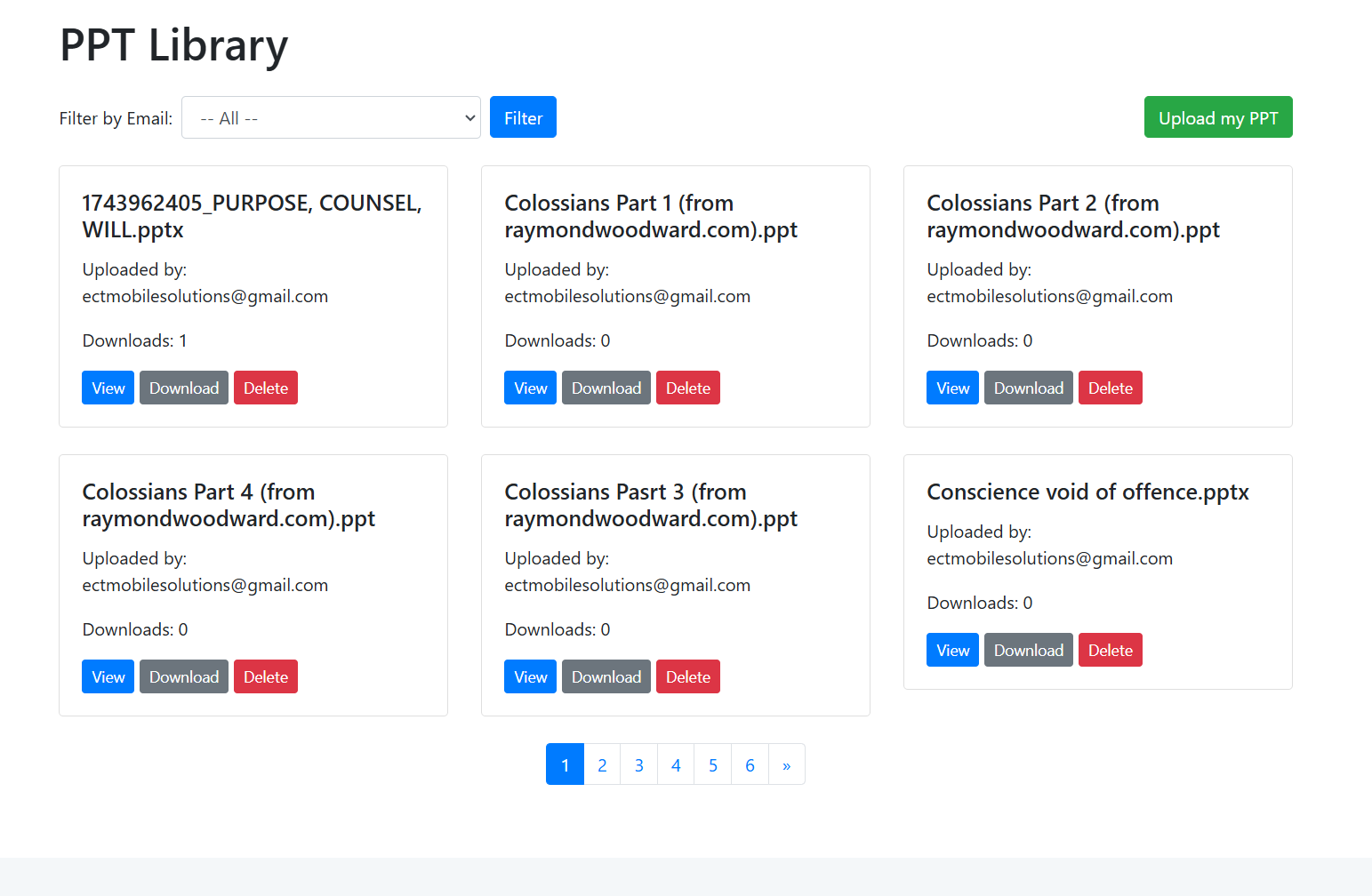Go to page 2 of results

point(602,764)
